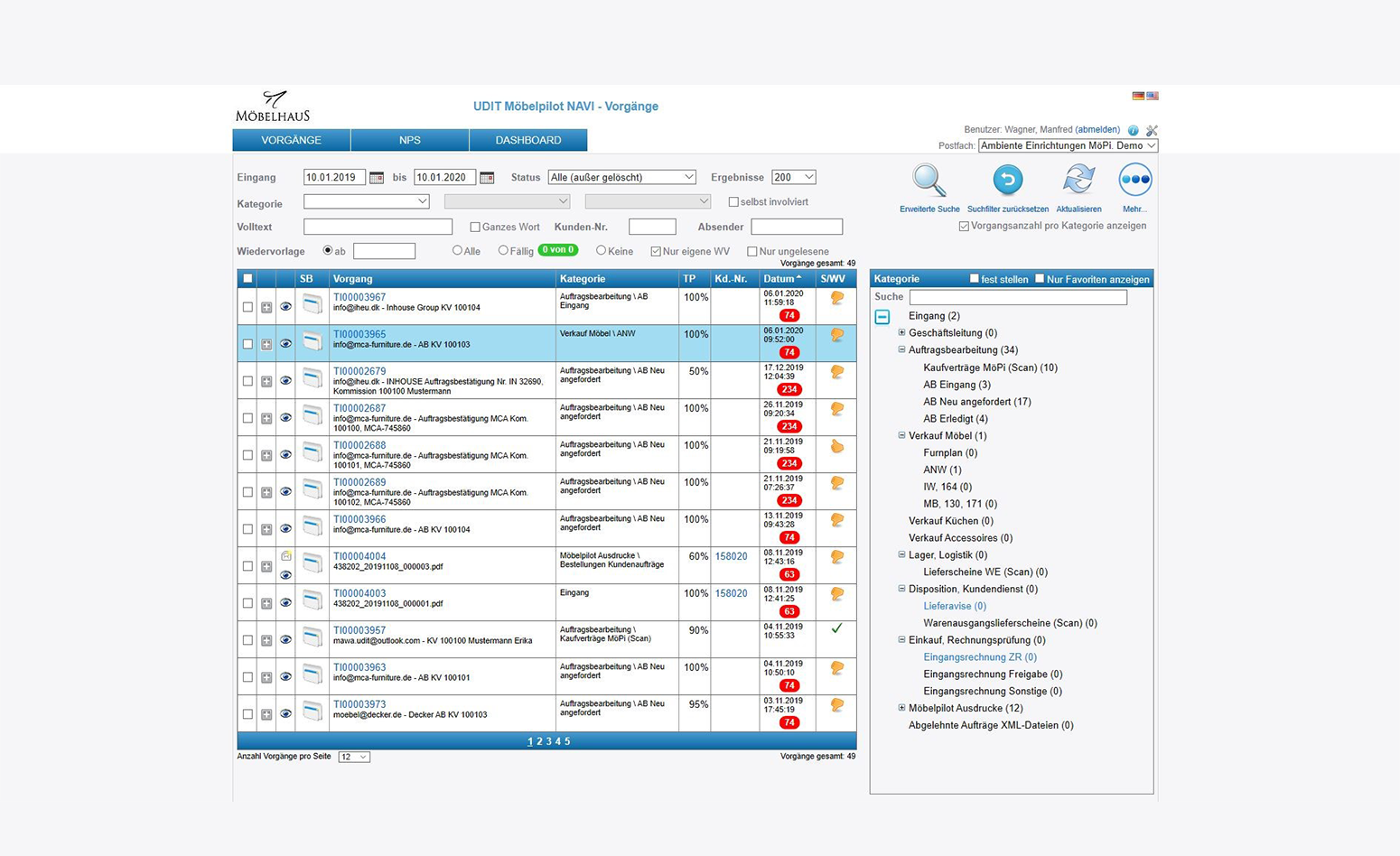Open the NPS tab

(410, 140)
